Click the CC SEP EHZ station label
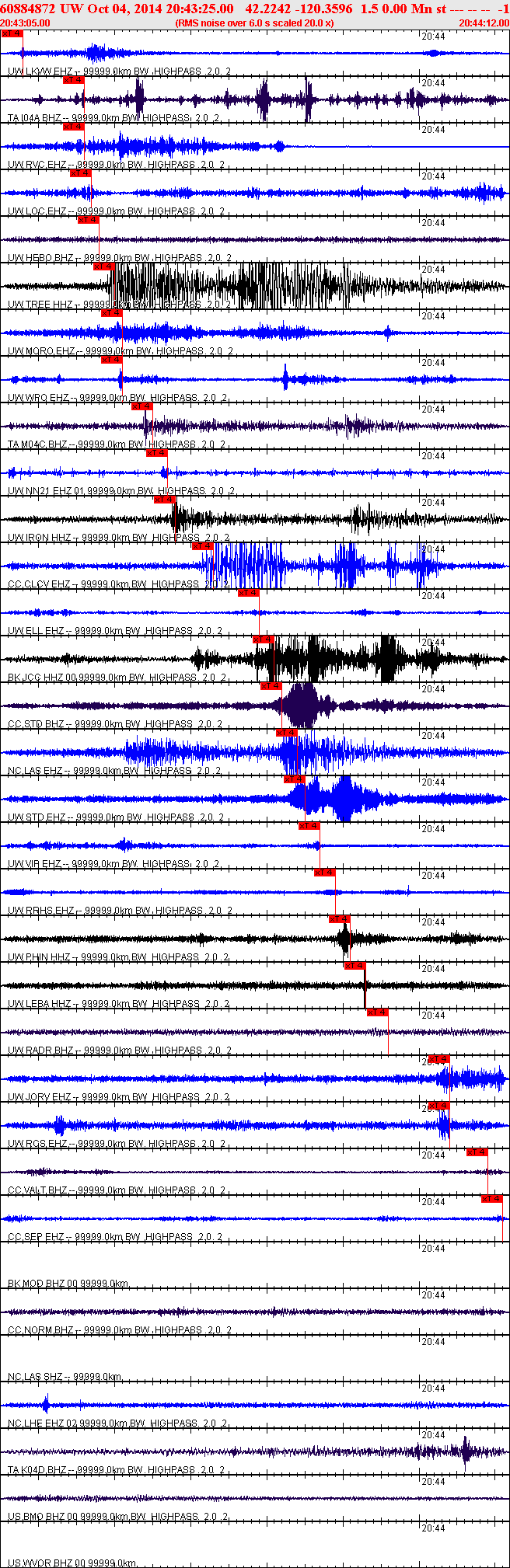The height and width of the screenshot is (1568, 510). (115, 1237)
